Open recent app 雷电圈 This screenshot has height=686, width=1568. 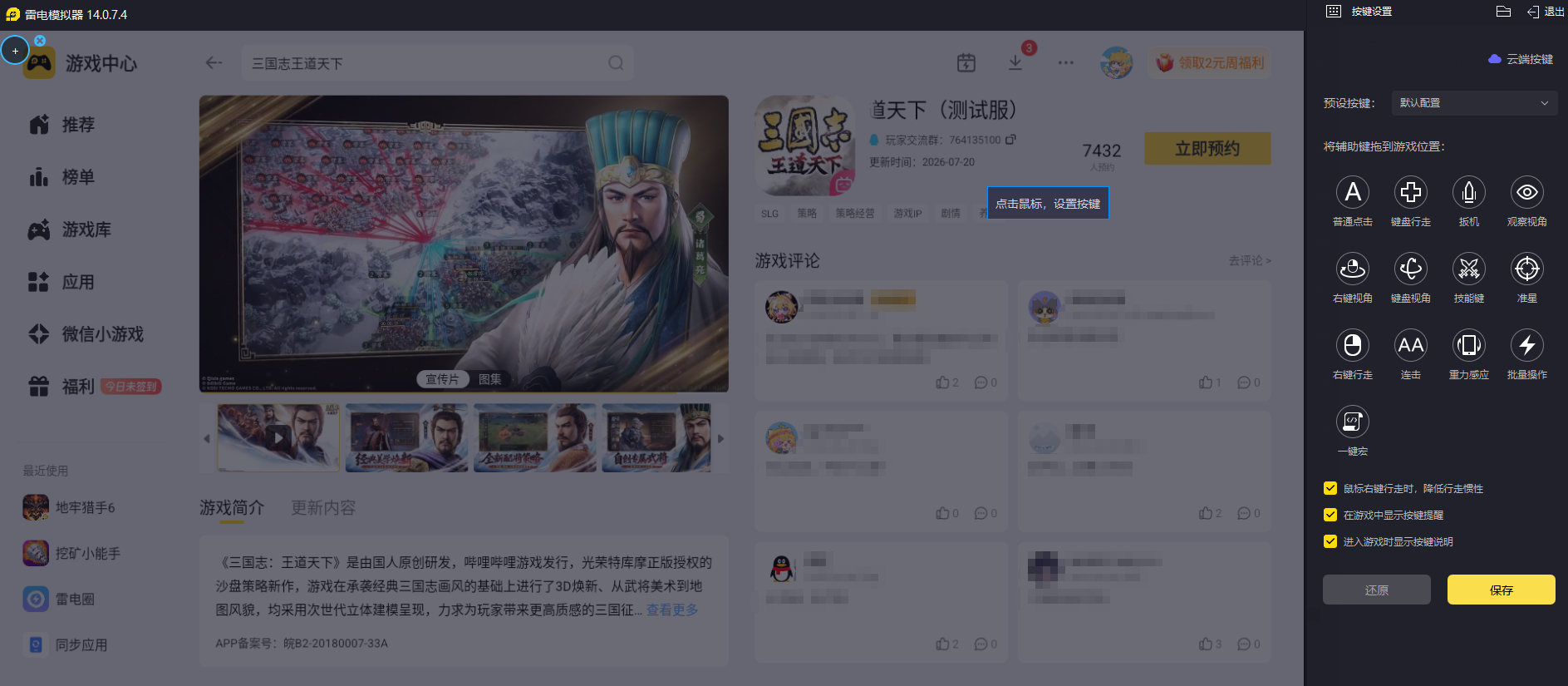[x=59, y=599]
